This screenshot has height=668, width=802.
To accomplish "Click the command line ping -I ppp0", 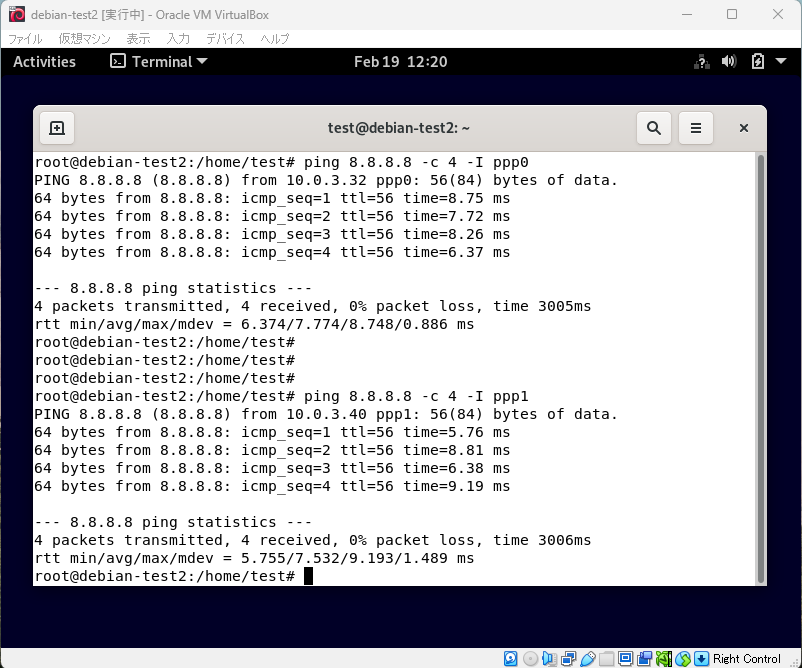I will pos(282,162).
